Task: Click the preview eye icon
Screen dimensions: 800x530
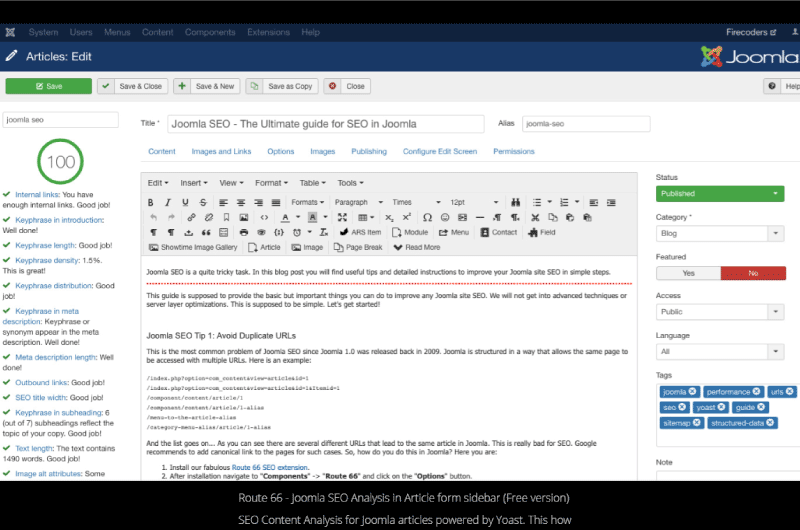Action: (x=261, y=233)
